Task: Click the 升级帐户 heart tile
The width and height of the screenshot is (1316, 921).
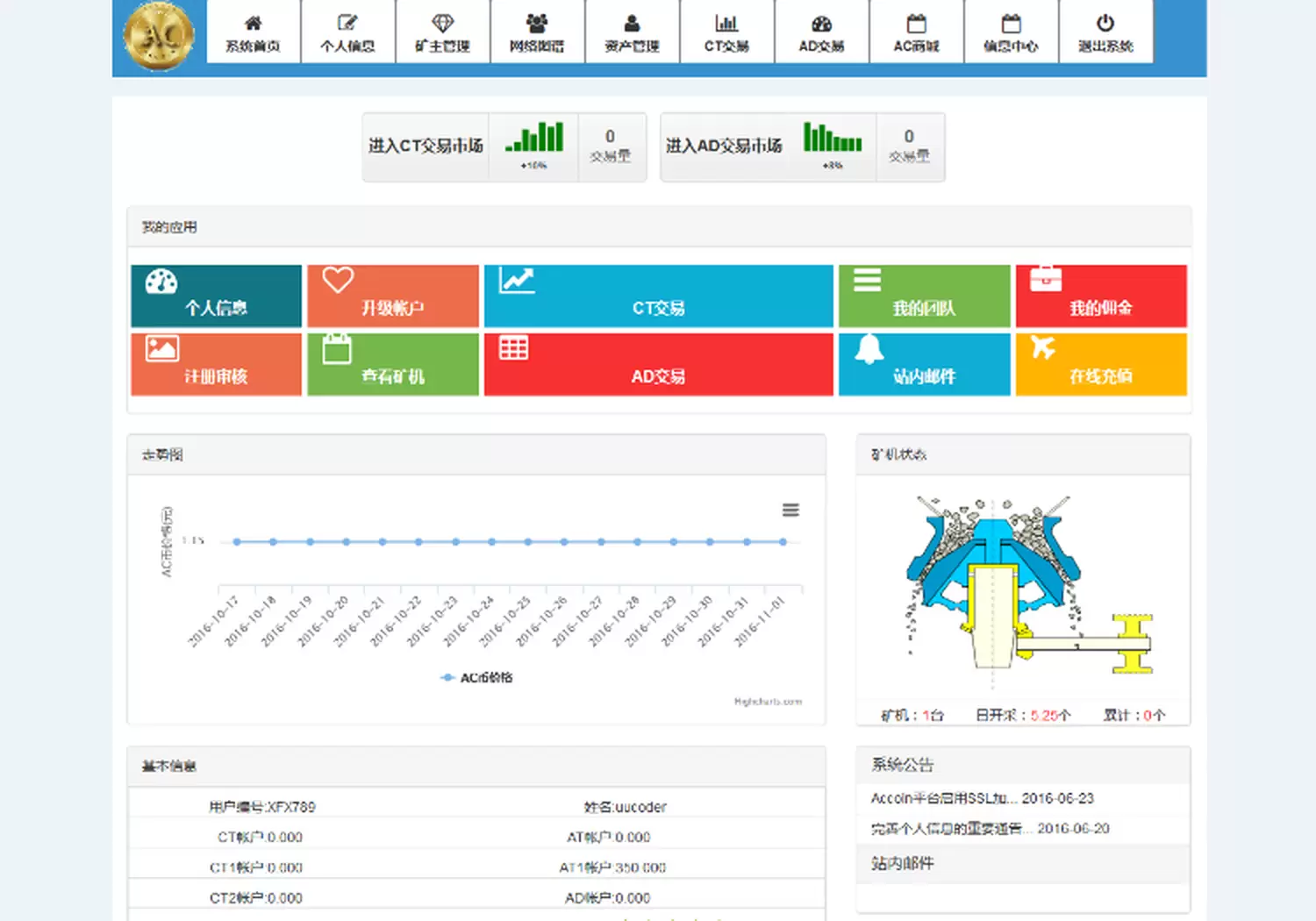Action: point(392,296)
